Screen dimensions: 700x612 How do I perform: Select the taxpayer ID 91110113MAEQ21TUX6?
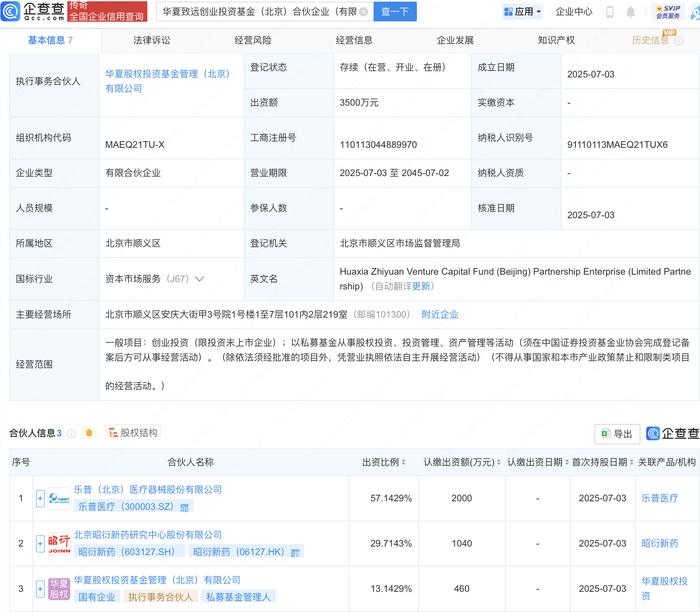click(x=617, y=145)
